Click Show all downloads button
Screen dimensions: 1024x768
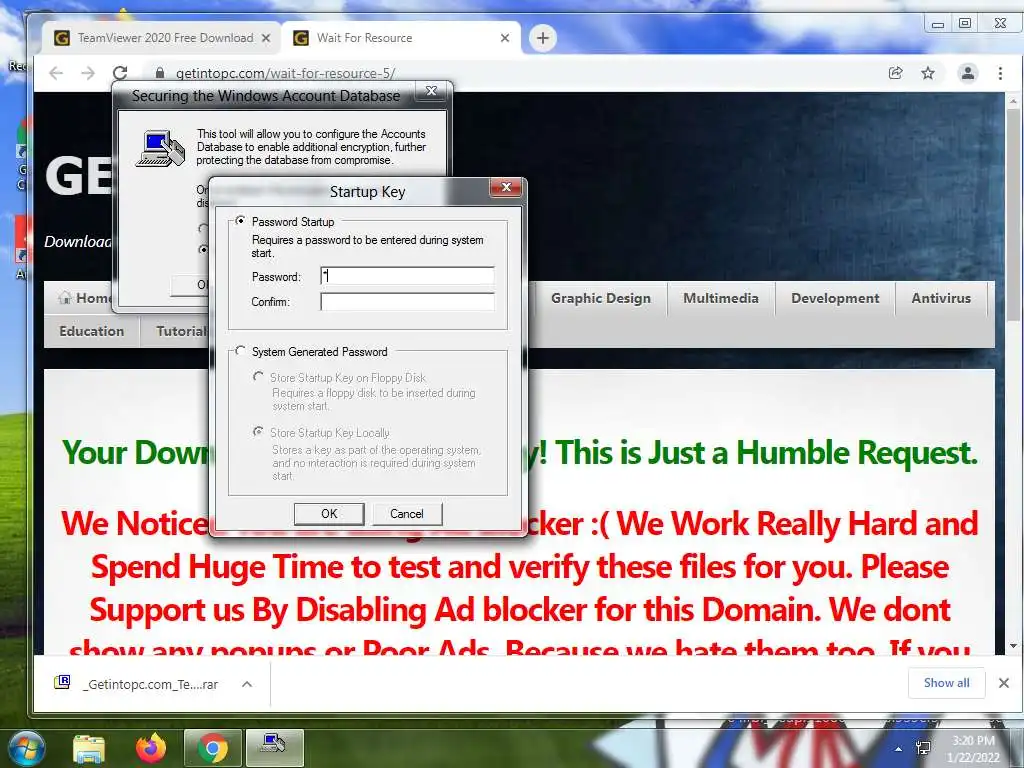946,683
